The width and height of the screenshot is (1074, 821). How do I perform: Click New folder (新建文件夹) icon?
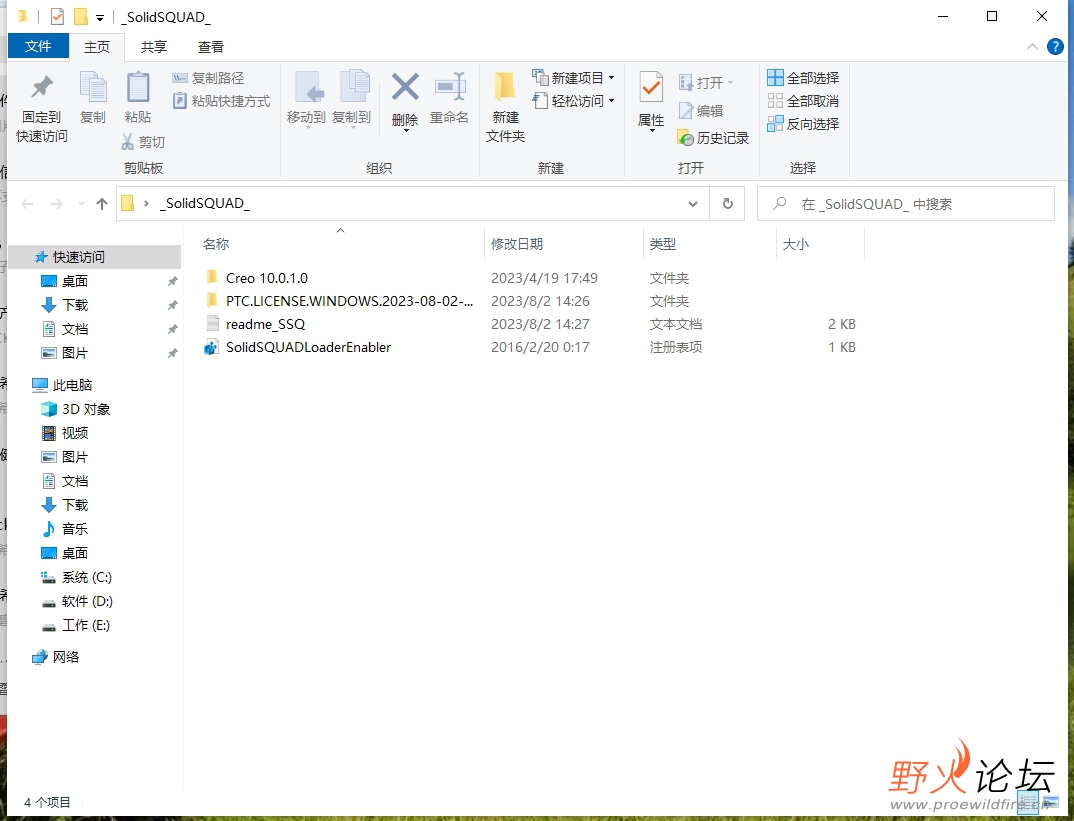(x=505, y=88)
